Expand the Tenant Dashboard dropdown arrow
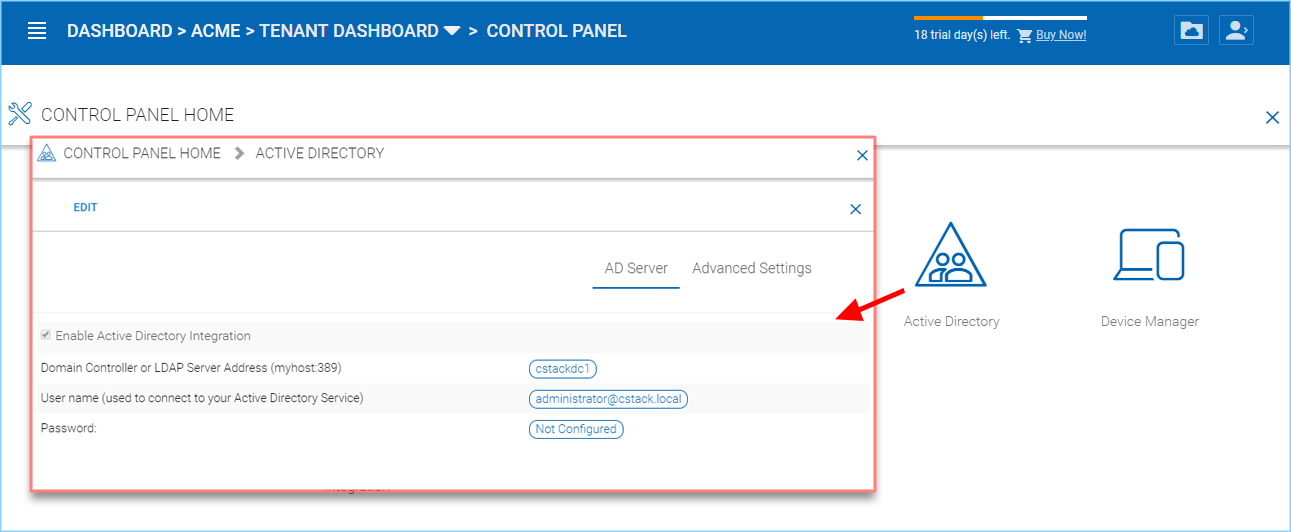The image size is (1291, 532). (x=451, y=32)
